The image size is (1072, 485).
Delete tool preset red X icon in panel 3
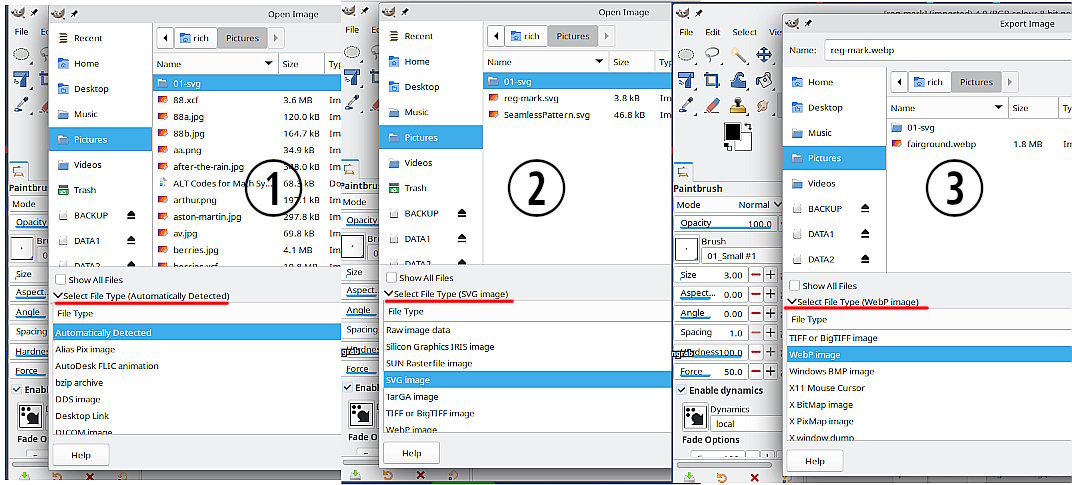pyautogui.click(x=754, y=477)
